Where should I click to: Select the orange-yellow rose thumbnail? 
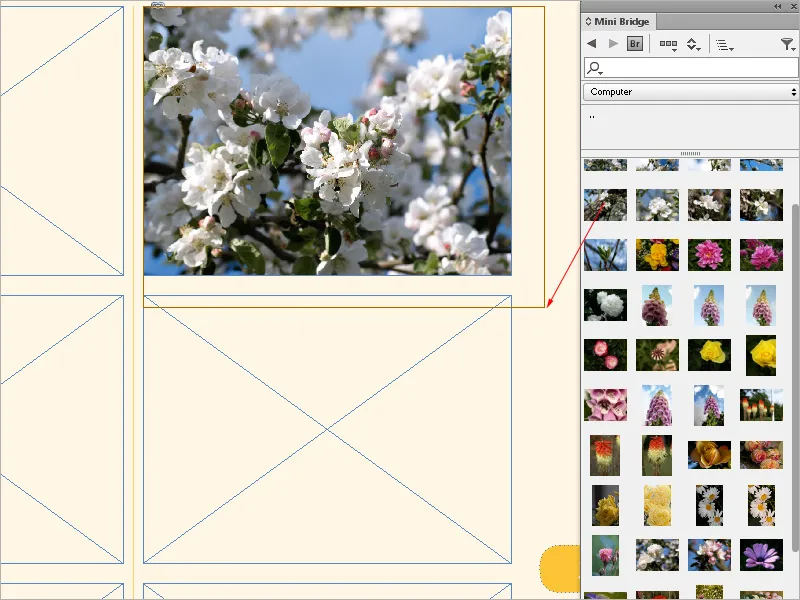click(709, 455)
